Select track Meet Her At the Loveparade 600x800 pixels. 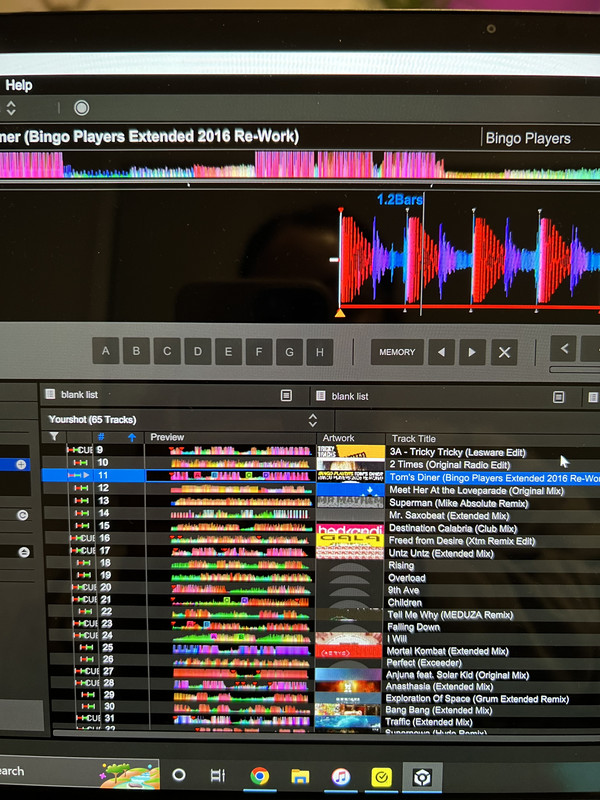pos(477,490)
